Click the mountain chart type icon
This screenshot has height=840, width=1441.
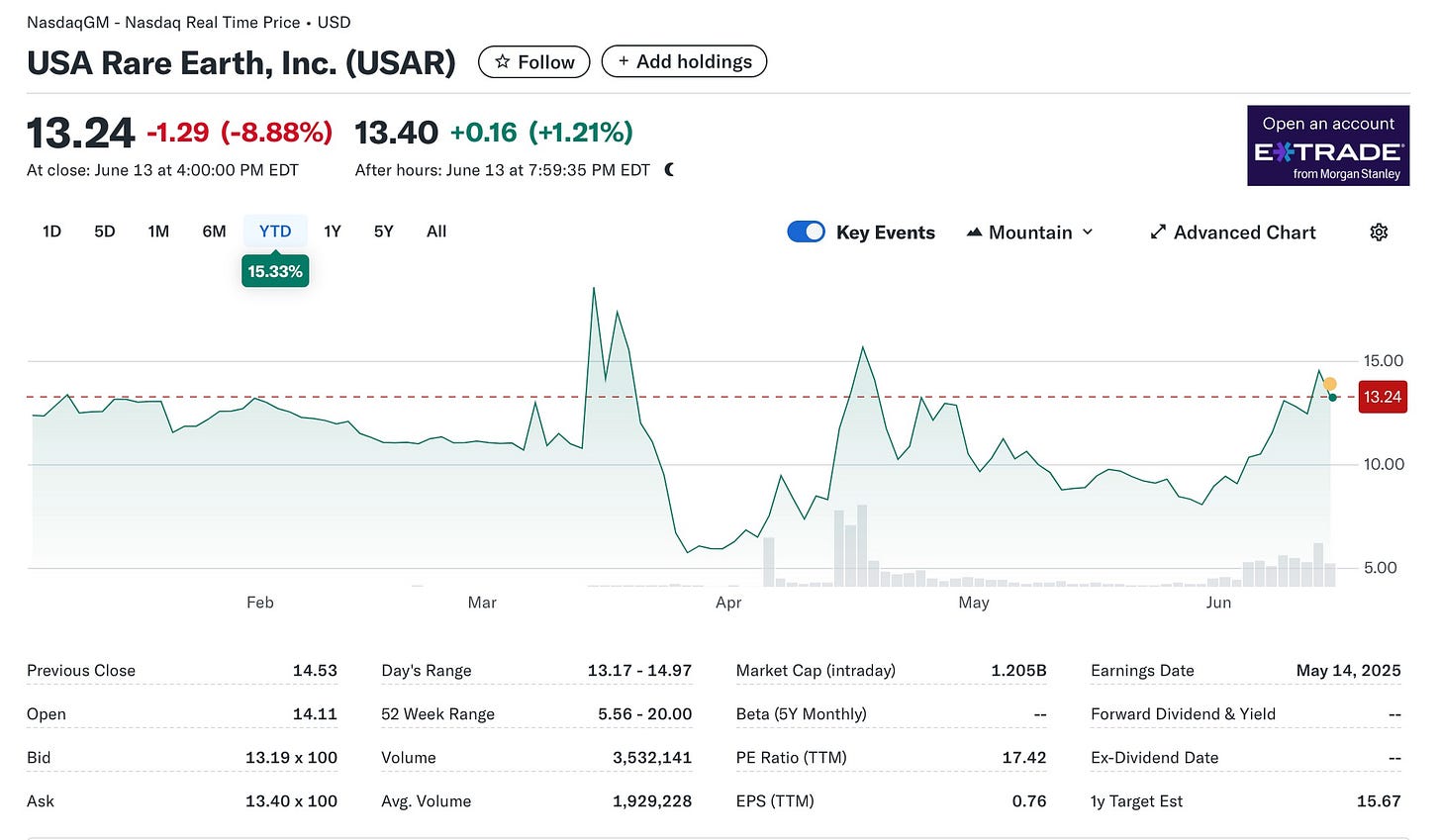[974, 232]
